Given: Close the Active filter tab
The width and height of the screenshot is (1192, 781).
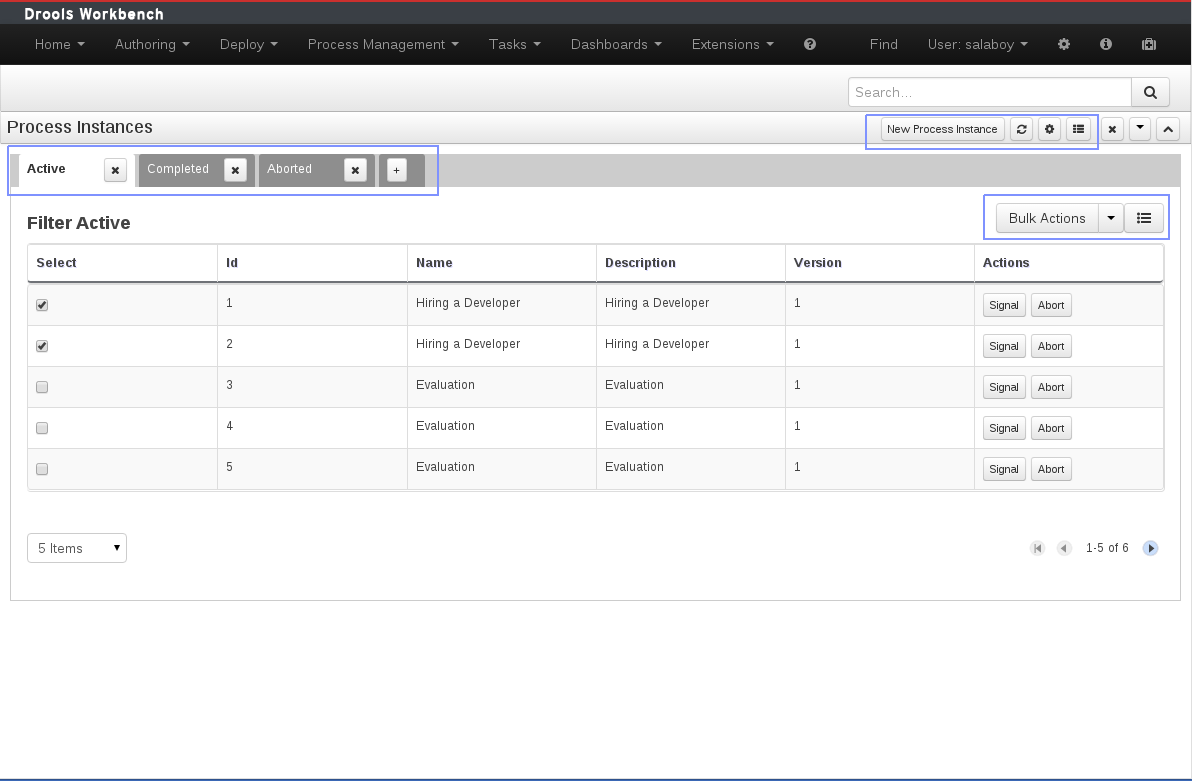Looking at the screenshot, I should point(116,170).
